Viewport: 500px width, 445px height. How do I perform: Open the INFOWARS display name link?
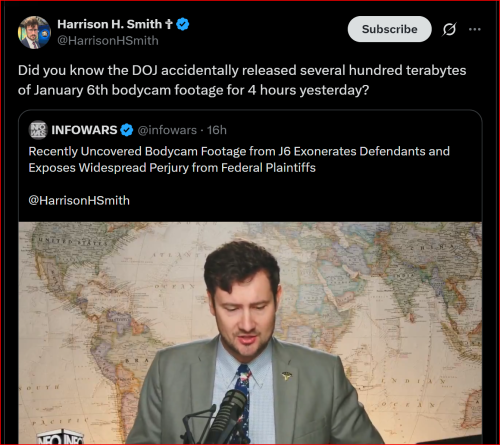pyautogui.click(x=84, y=130)
